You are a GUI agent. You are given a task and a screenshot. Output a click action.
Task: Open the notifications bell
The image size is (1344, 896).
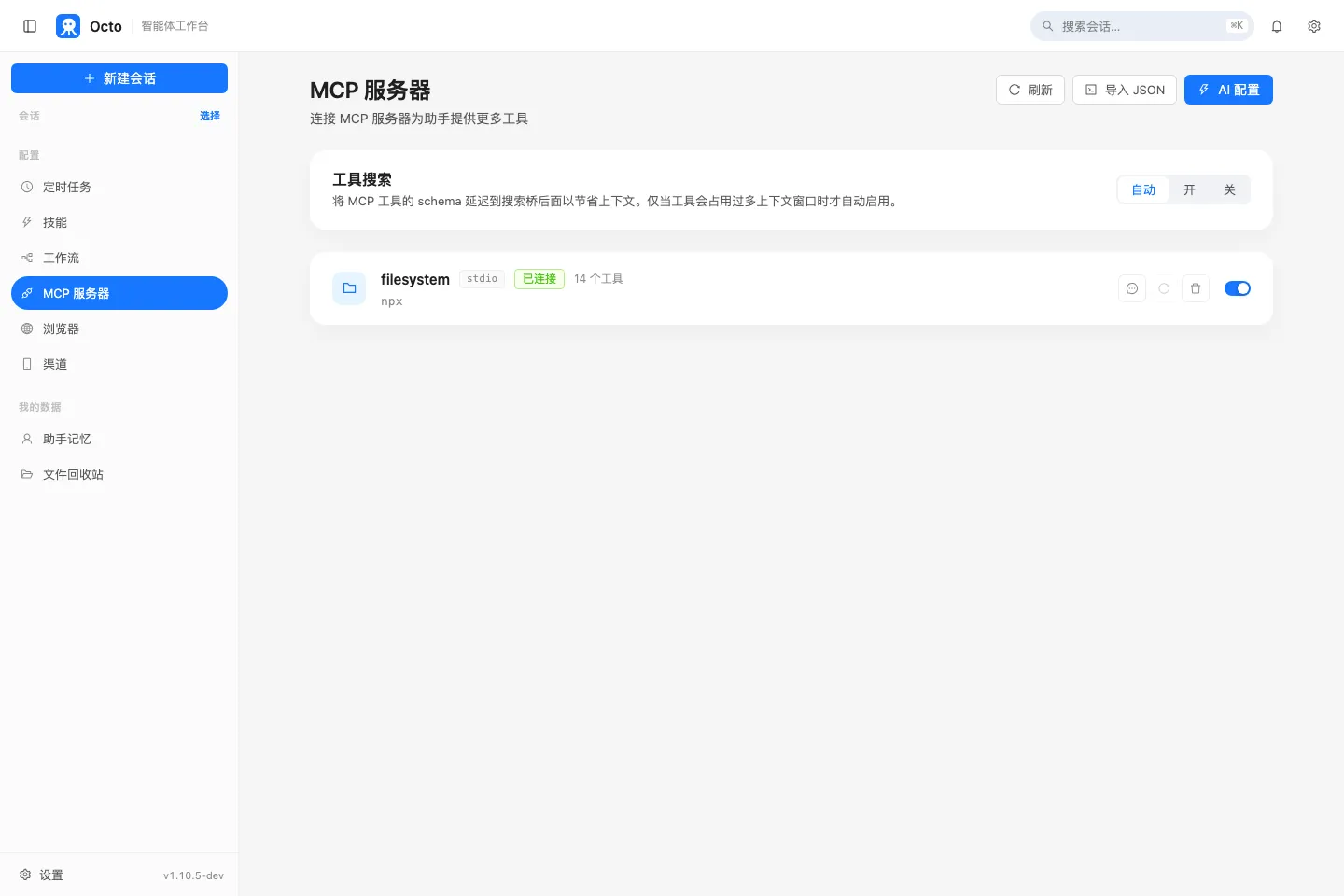point(1277,26)
